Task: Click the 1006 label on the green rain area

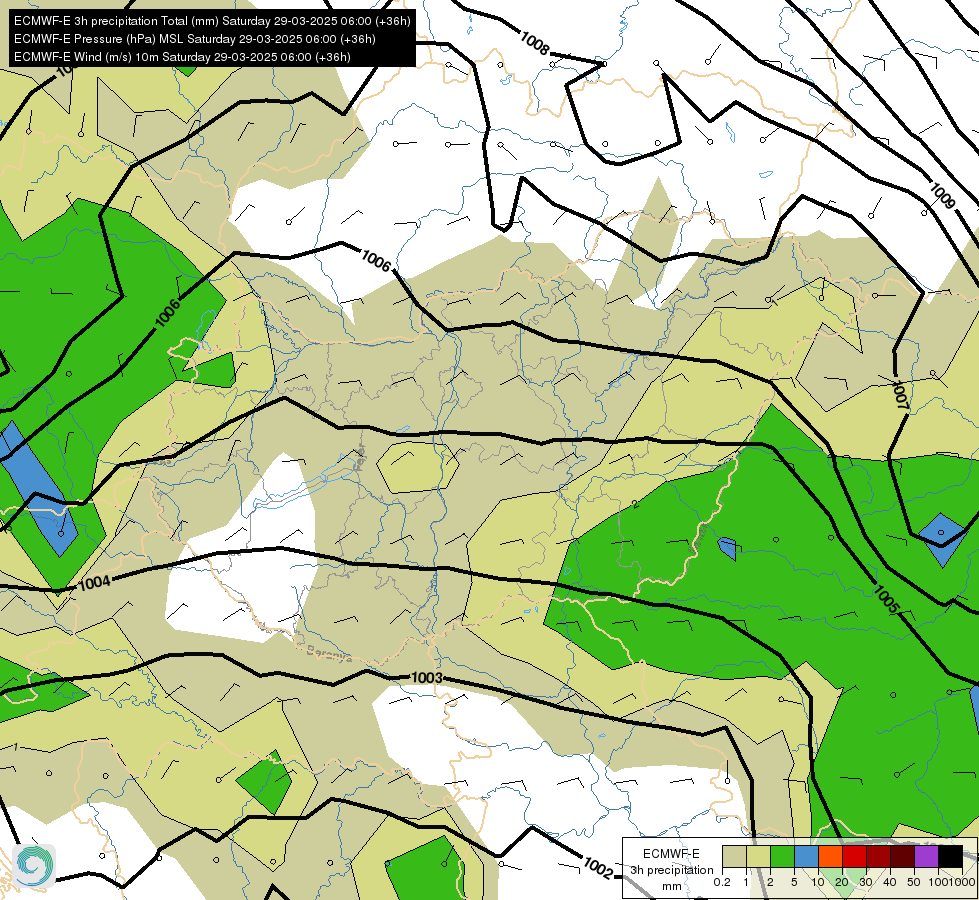Action: coord(167,313)
